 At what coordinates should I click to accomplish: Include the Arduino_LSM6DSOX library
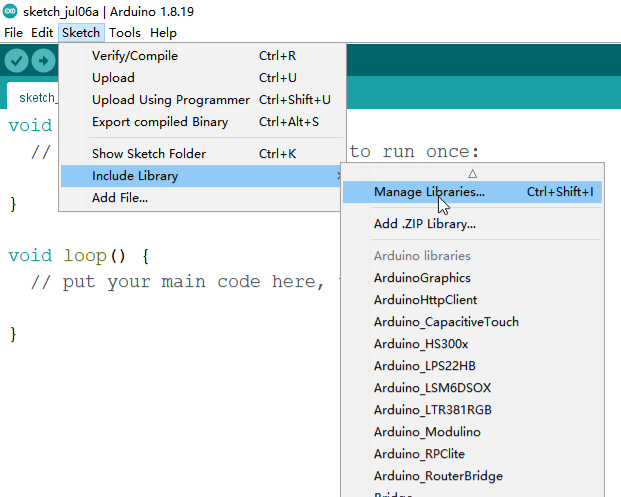point(472,388)
